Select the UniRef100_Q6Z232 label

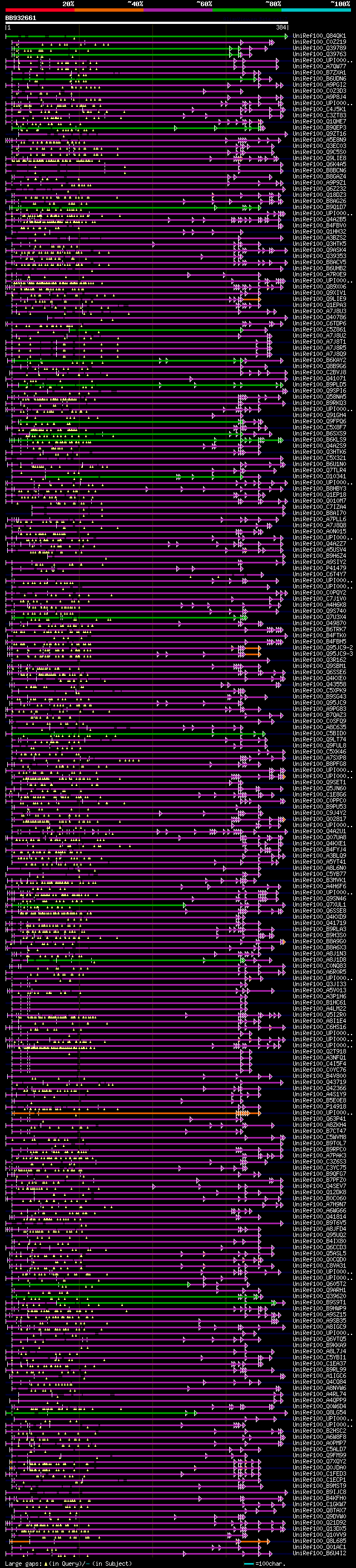319,189
